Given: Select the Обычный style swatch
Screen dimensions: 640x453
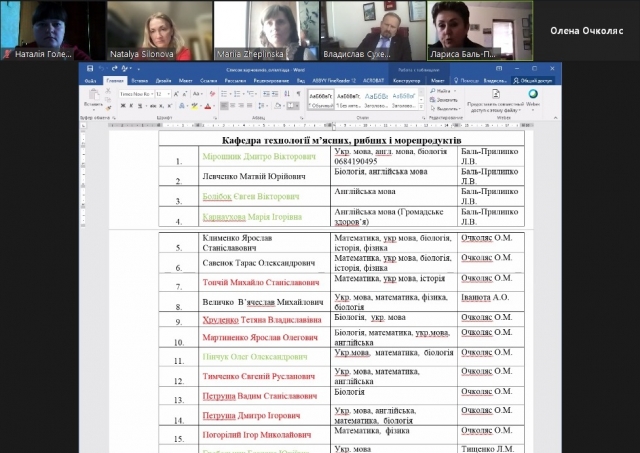Looking at the screenshot, I should coord(320,98).
